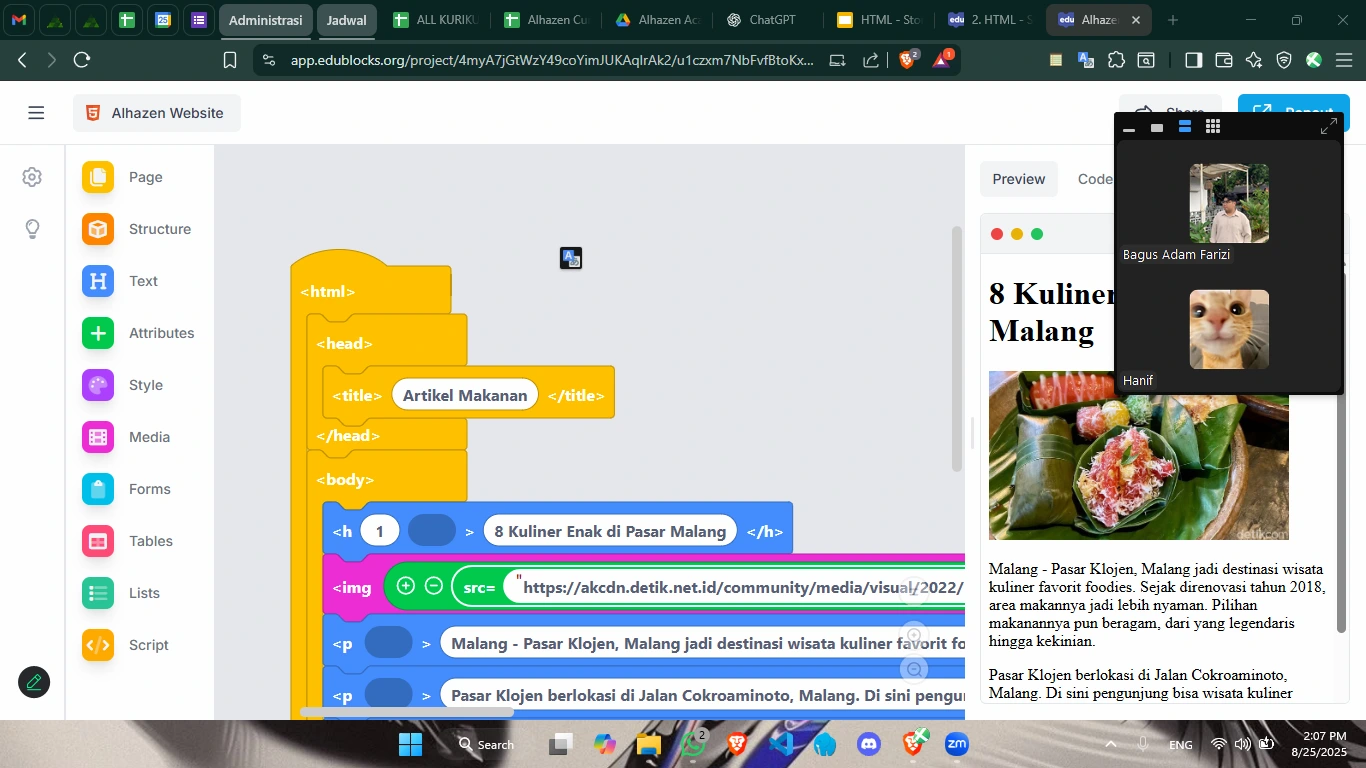Click the minus icon on the img block

tap(433, 585)
